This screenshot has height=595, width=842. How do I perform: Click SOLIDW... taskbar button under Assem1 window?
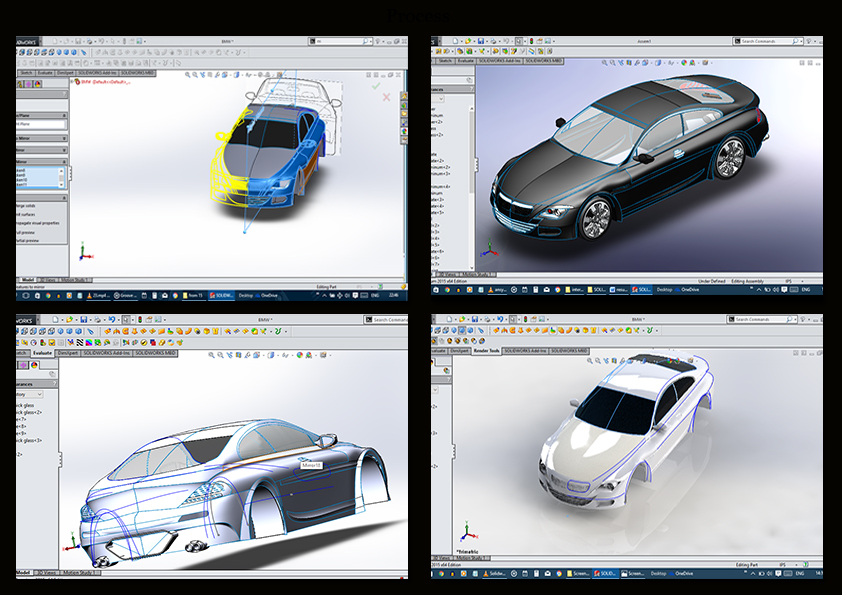coord(641,289)
